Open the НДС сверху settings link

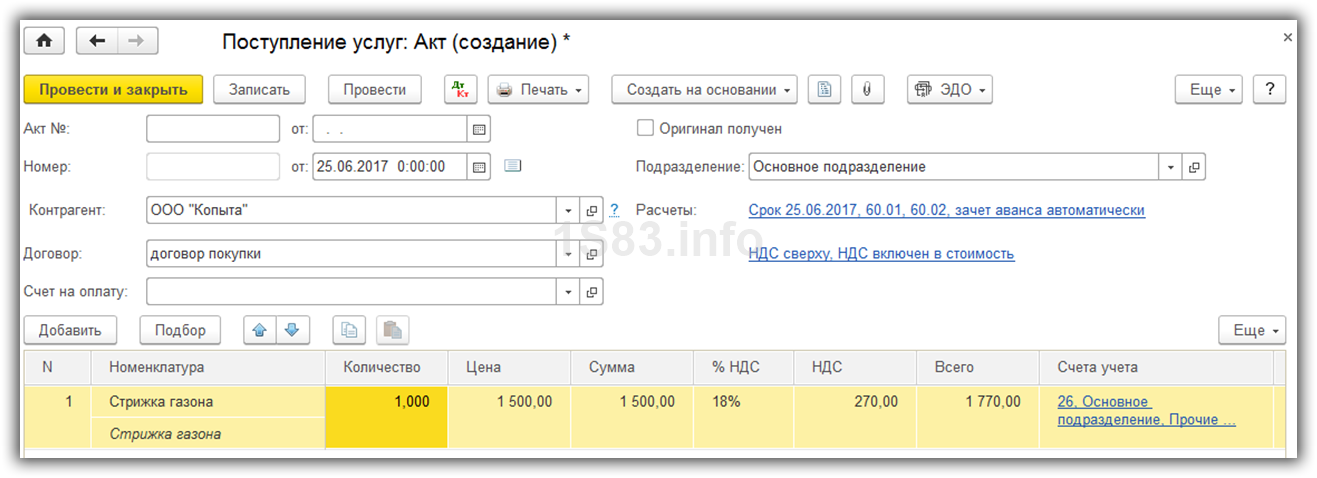pos(881,254)
